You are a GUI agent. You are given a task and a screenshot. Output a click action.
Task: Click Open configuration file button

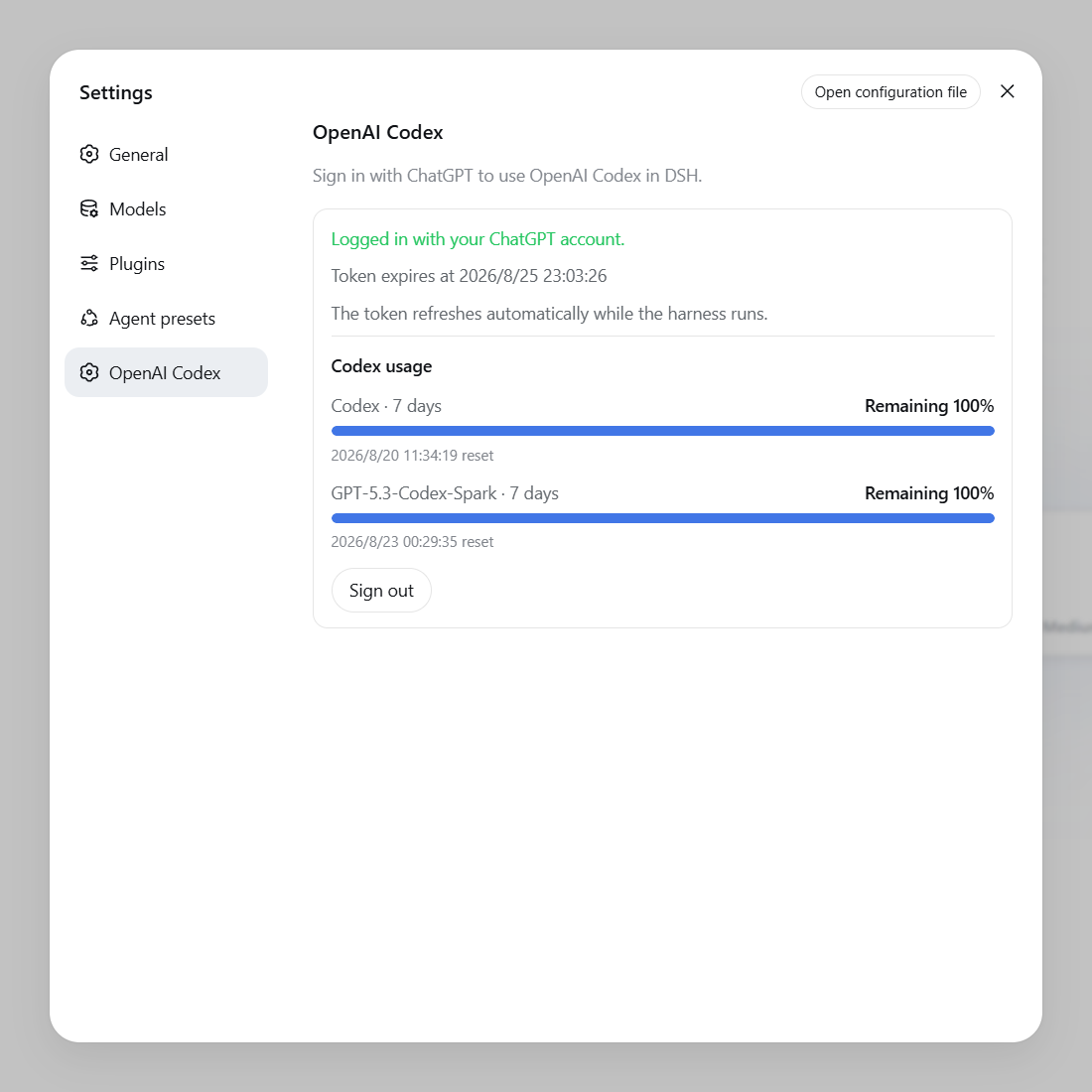890,92
